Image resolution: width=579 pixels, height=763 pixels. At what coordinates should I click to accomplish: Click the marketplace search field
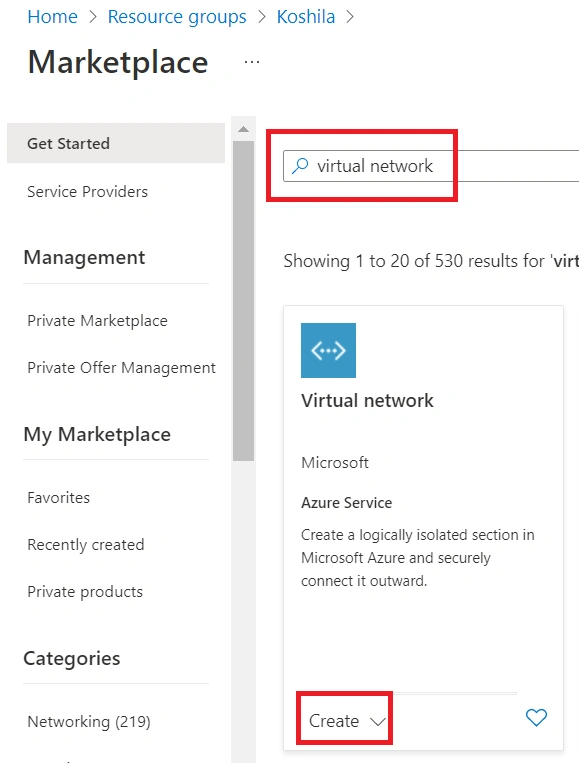click(x=431, y=166)
